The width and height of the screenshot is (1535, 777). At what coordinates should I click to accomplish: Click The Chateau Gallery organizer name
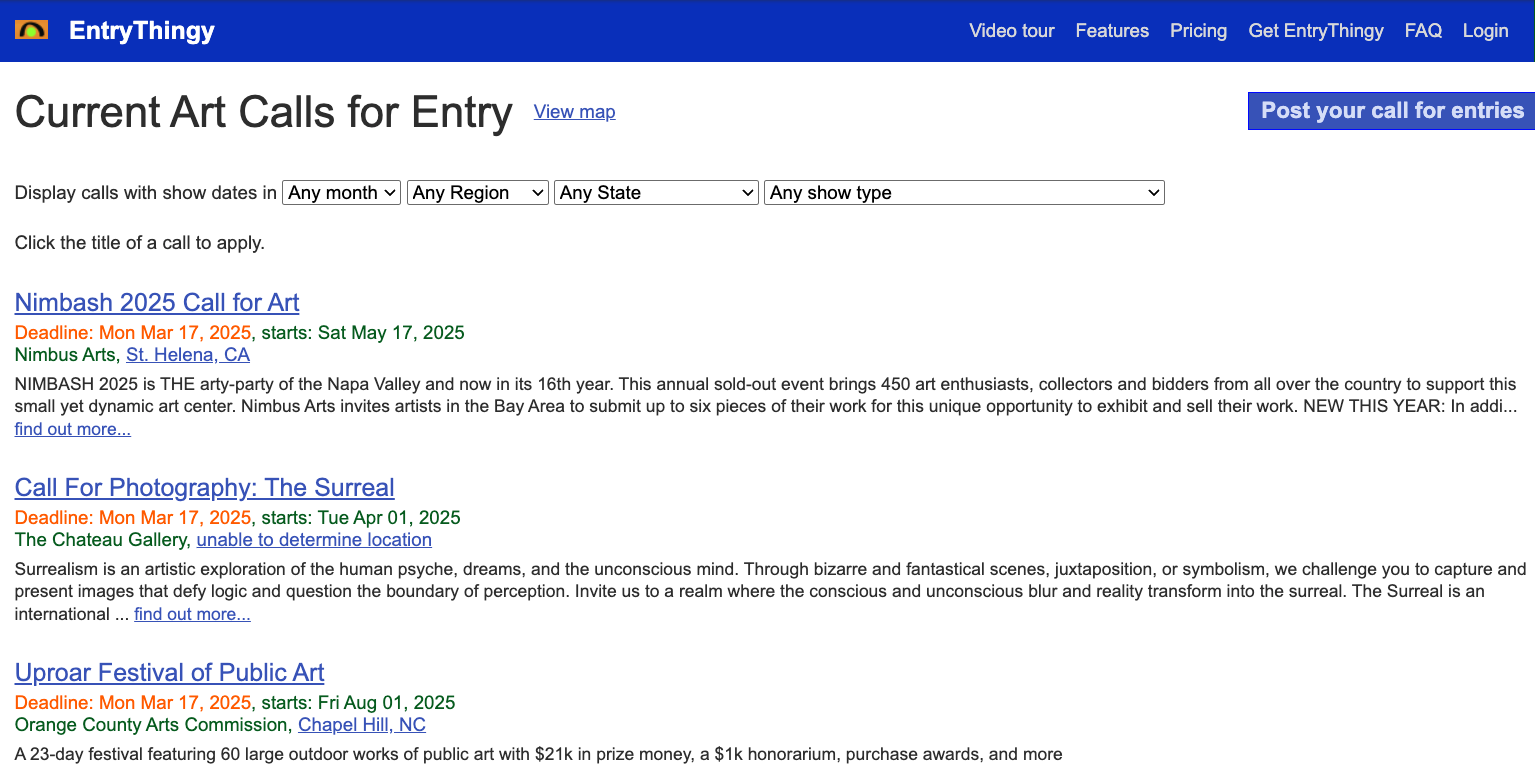(x=101, y=540)
